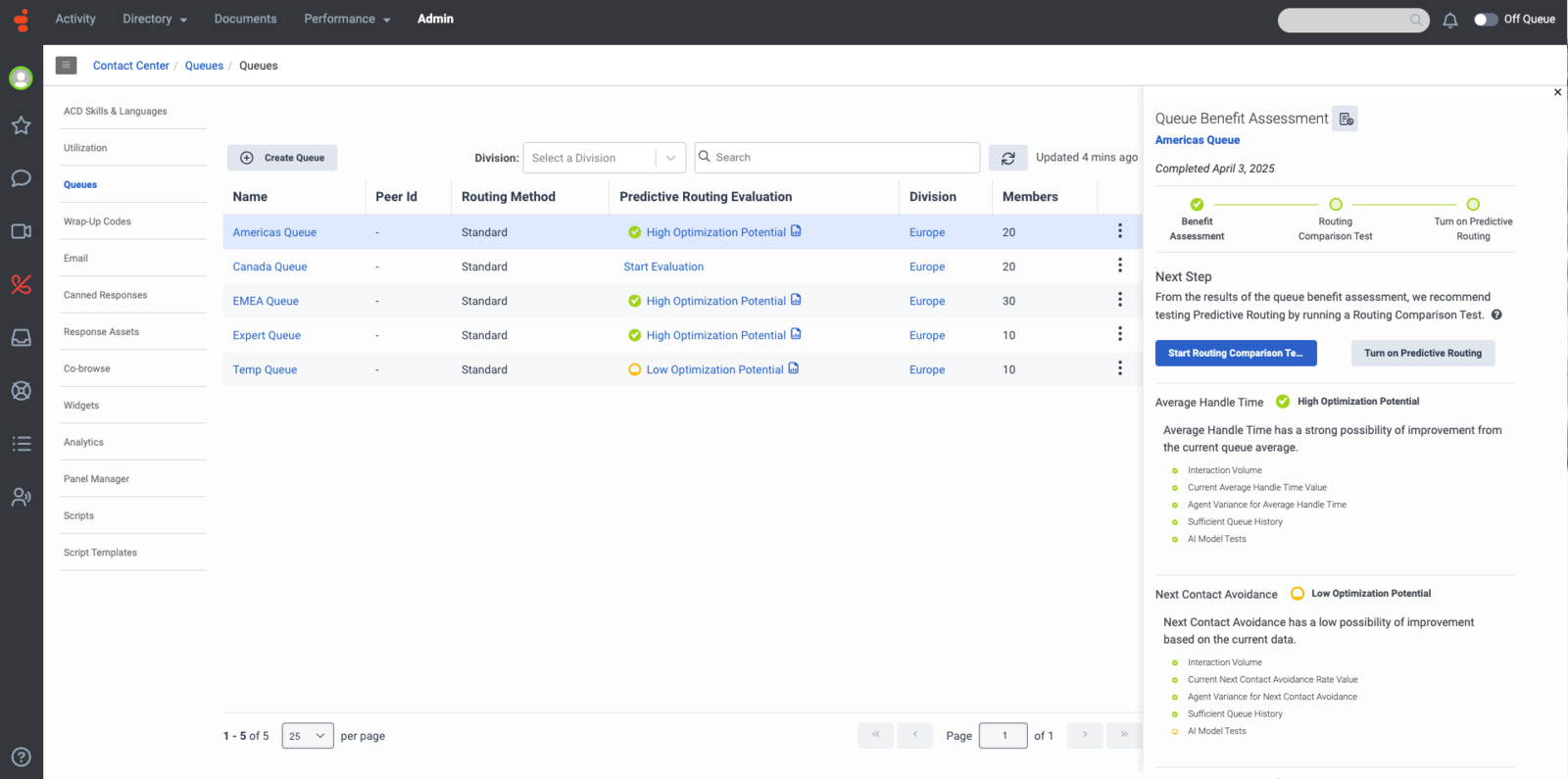Open video camera icon in sidebar
Image resolution: width=1568 pixels, height=779 pixels.
(21, 231)
